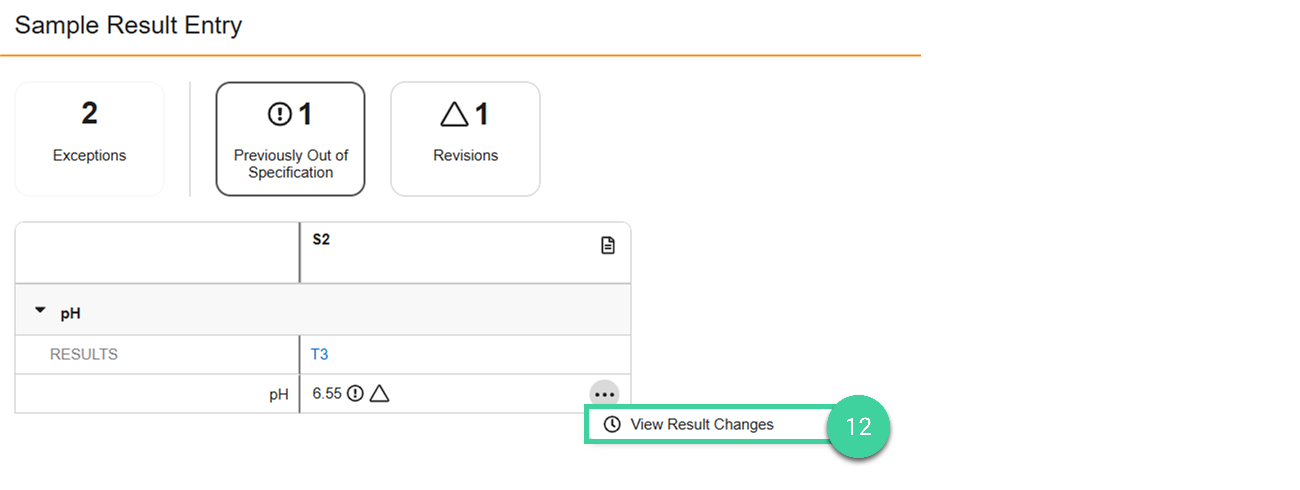The image size is (1300, 490).
Task: Collapse the pH group arrow
Action: coord(40,311)
